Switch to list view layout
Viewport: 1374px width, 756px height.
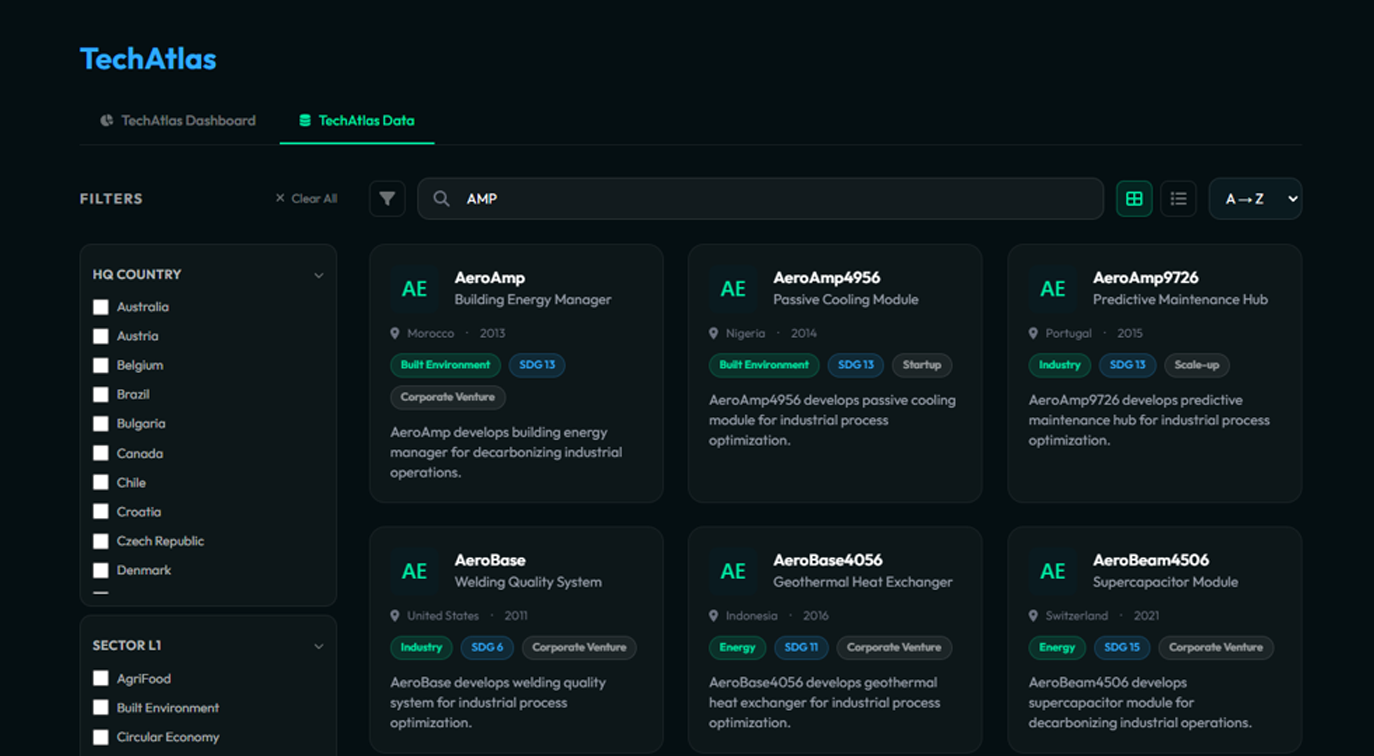tap(1178, 199)
